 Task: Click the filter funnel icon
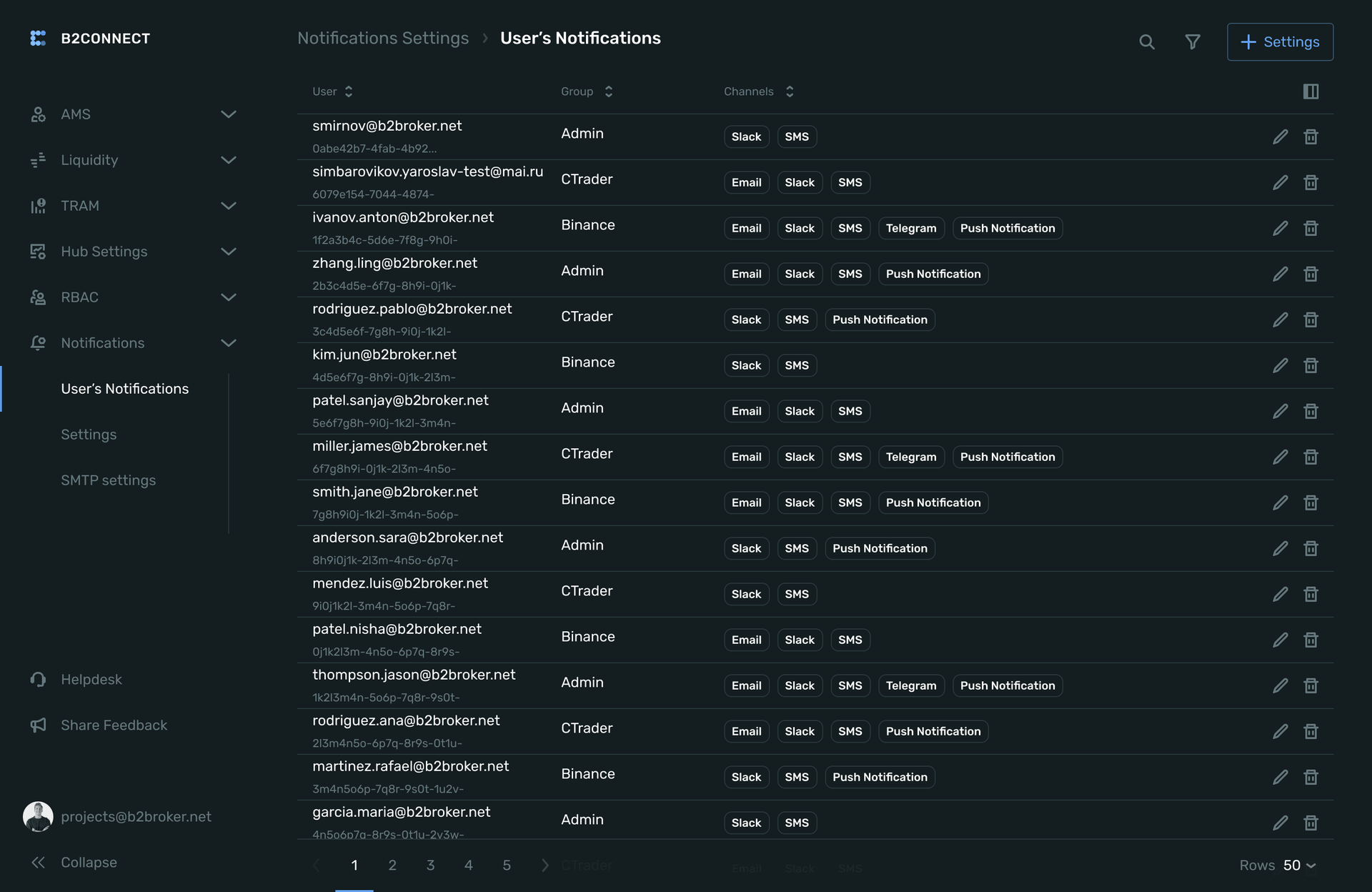click(x=1192, y=42)
